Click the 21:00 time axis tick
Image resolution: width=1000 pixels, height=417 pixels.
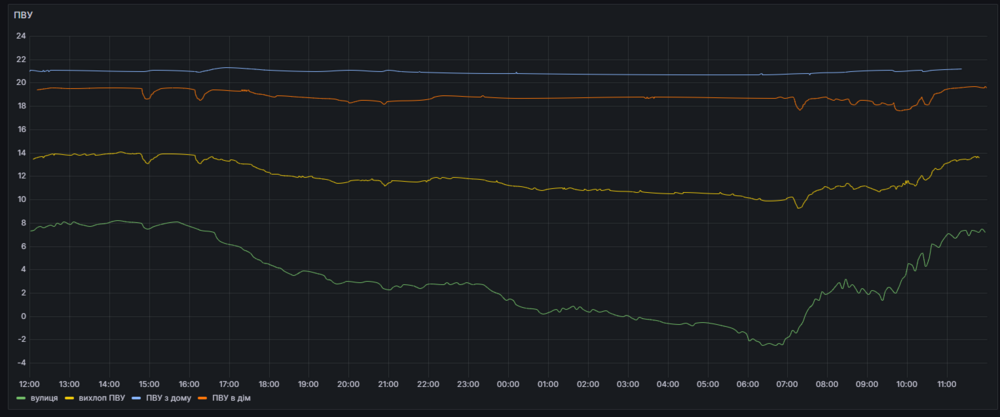(x=388, y=384)
